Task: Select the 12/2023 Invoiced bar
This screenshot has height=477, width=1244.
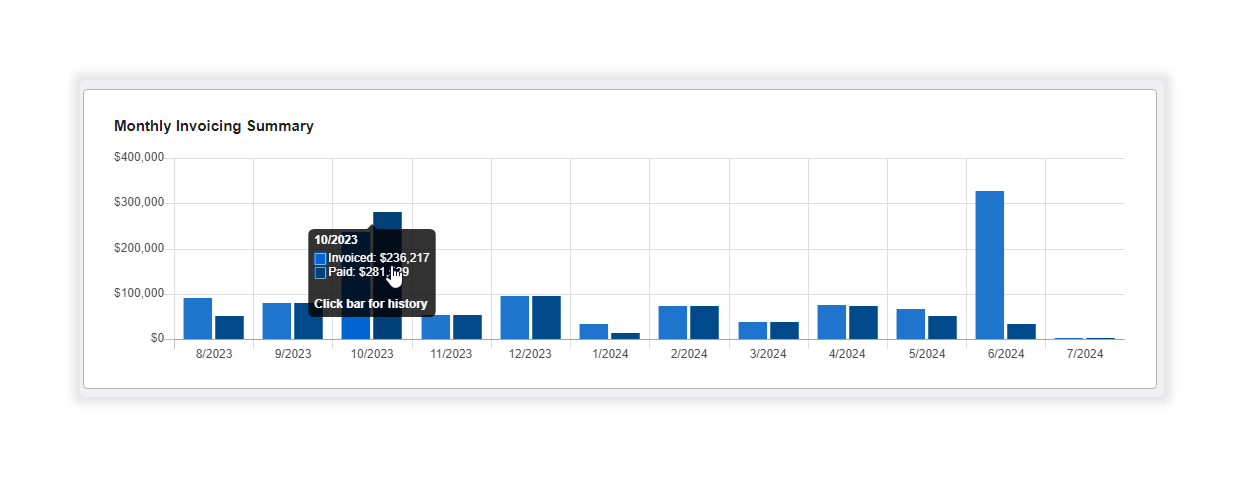Action: tap(515, 317)
